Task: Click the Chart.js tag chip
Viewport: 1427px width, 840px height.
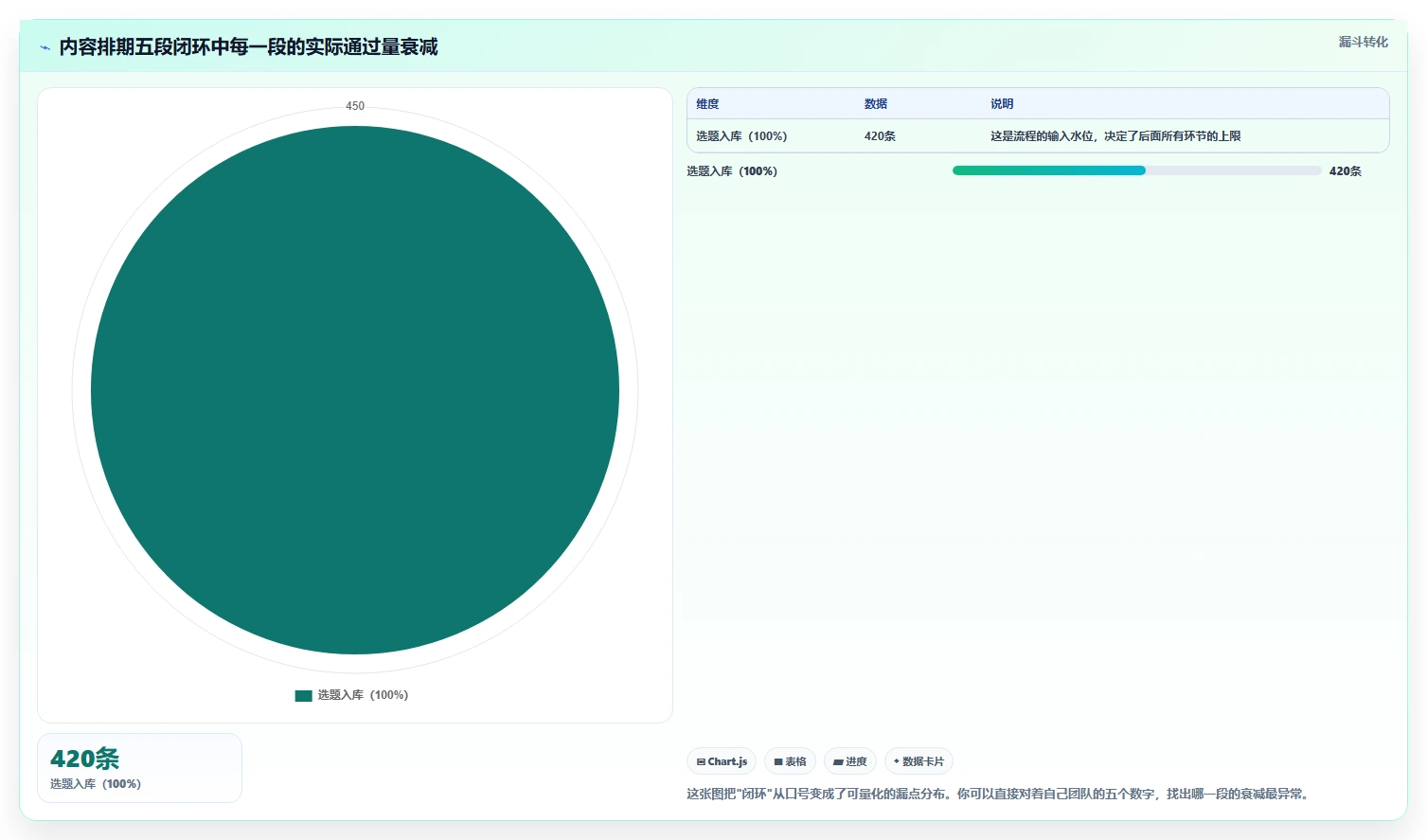Action: [x=722, y=761]
